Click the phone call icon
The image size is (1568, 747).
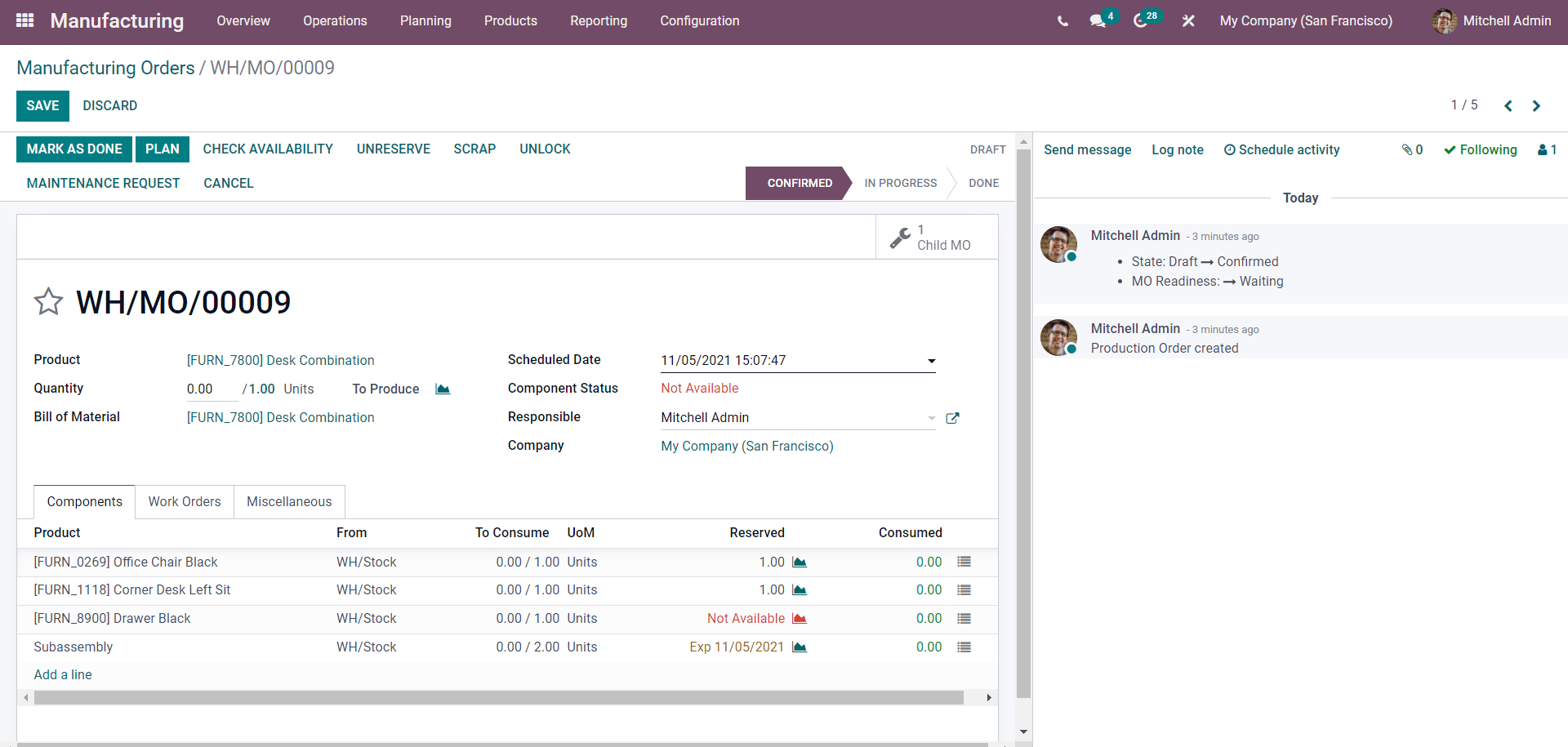point(1062,21)
